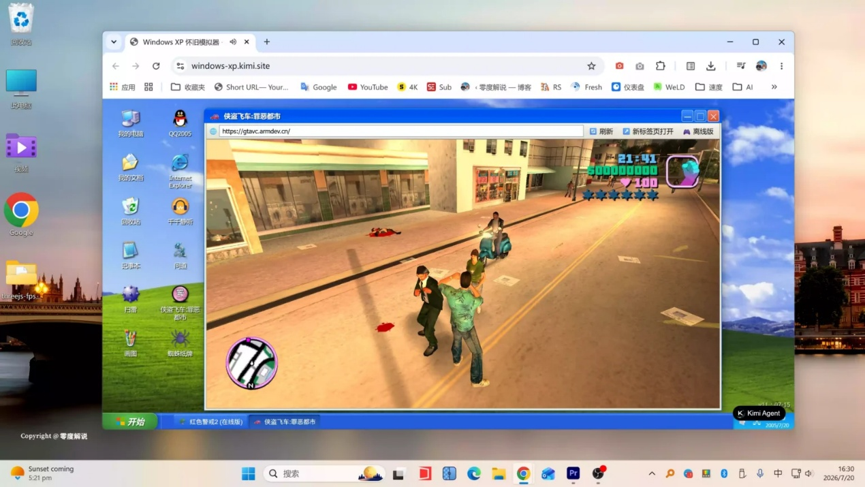Open the Recycle Bin on Windows desktop

(21, 25)
